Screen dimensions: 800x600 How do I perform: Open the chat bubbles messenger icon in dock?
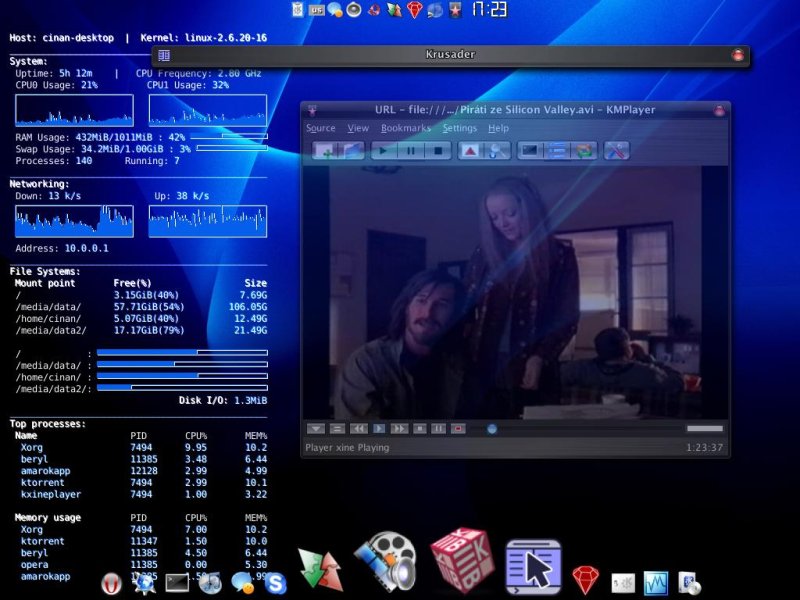click(x=243, y=583)
